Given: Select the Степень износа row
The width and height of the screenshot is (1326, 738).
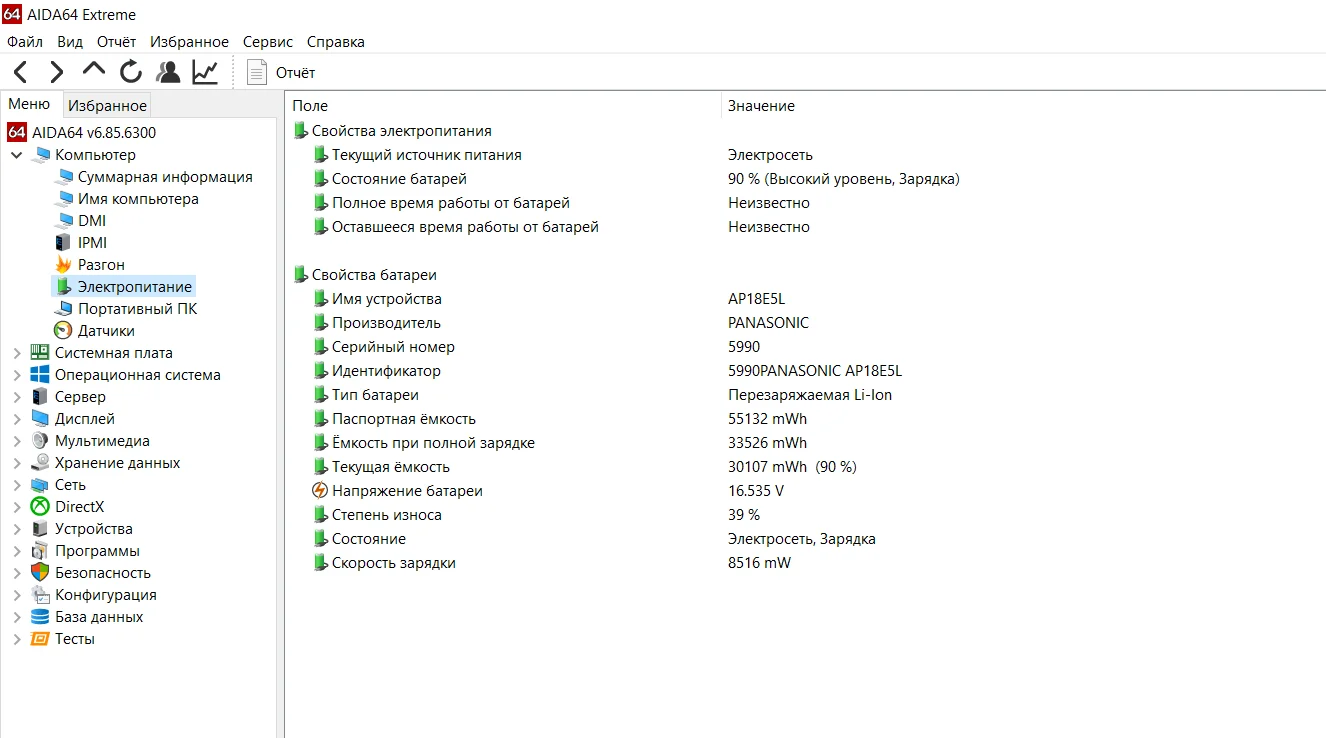Looking at the screenshot, I should (387, 515).
